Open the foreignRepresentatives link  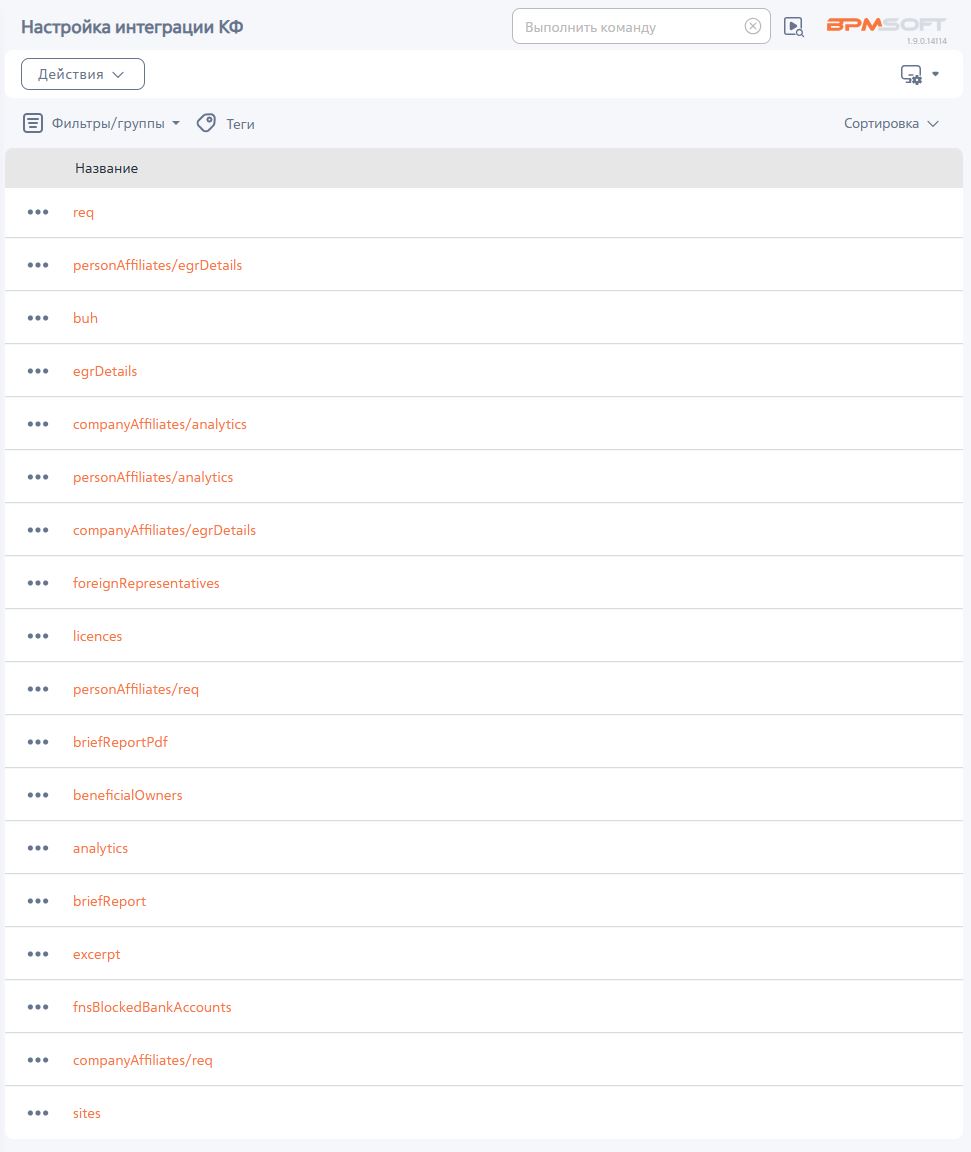[x=146, y=583]
